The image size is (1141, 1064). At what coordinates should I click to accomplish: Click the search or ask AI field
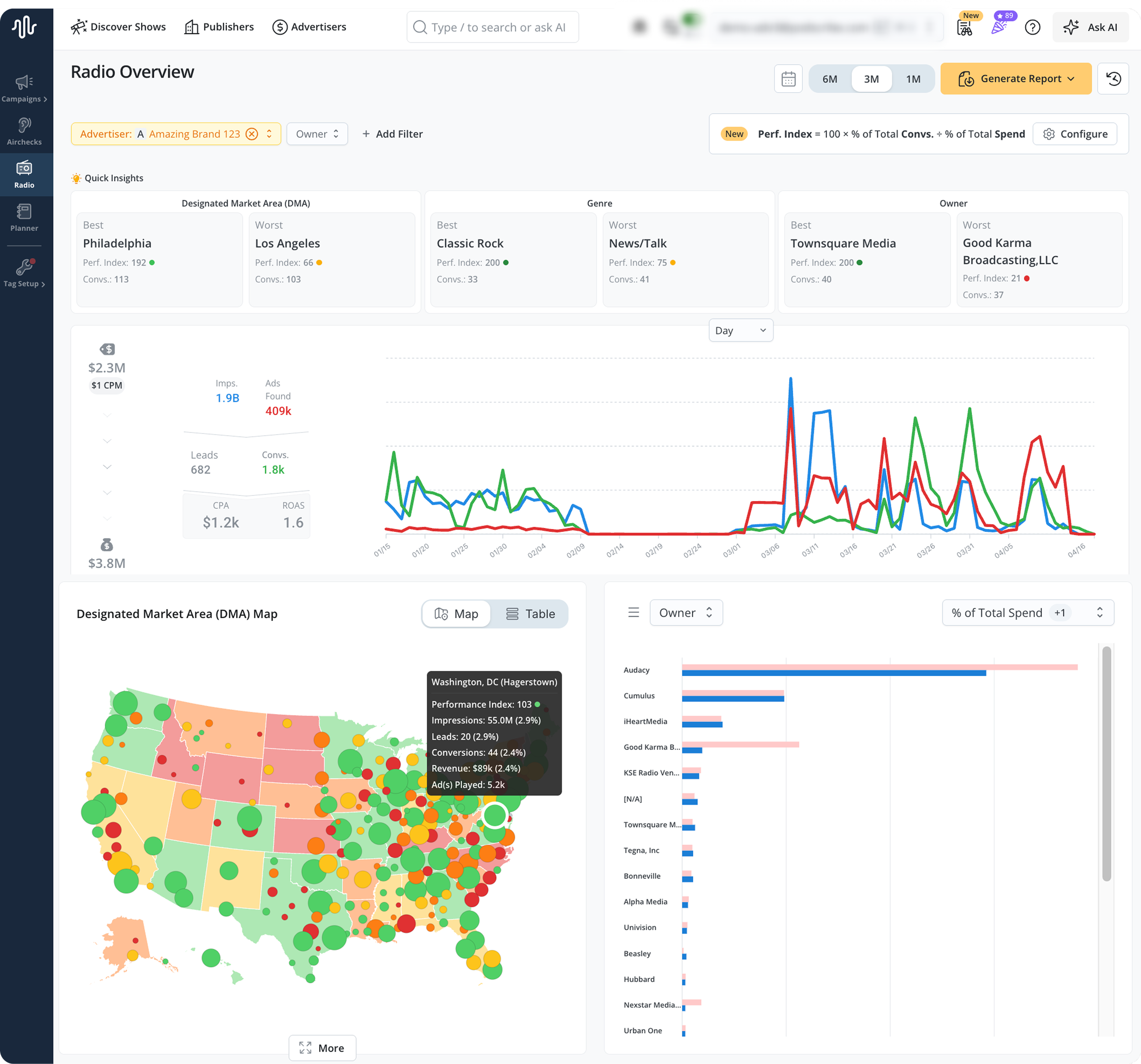(492, 27)
